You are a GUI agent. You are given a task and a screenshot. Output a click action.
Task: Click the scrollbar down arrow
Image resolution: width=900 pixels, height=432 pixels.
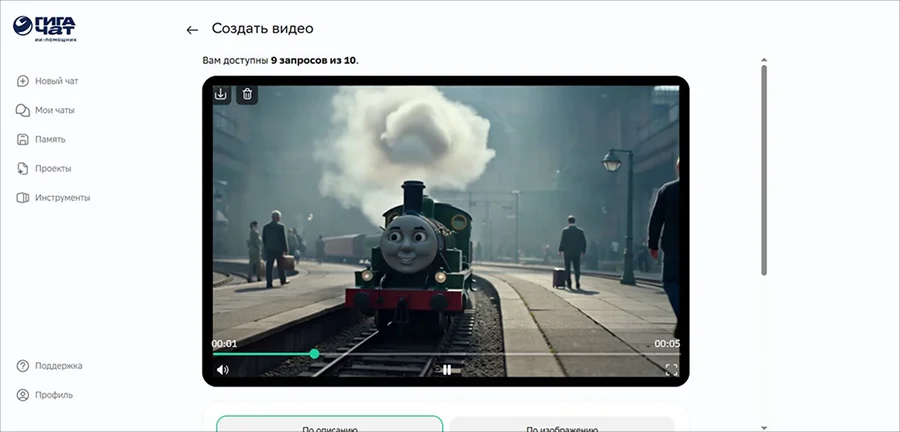764,427
